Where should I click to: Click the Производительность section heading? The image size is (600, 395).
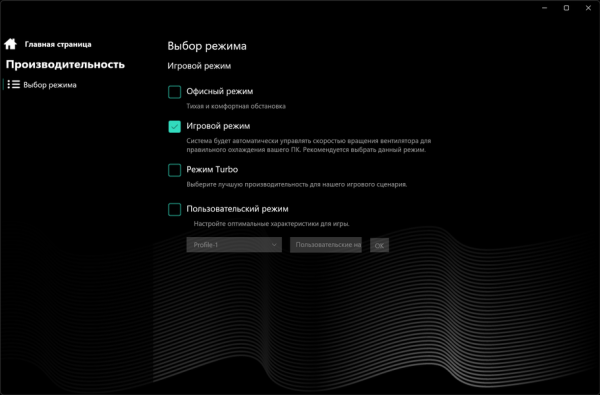65,64
